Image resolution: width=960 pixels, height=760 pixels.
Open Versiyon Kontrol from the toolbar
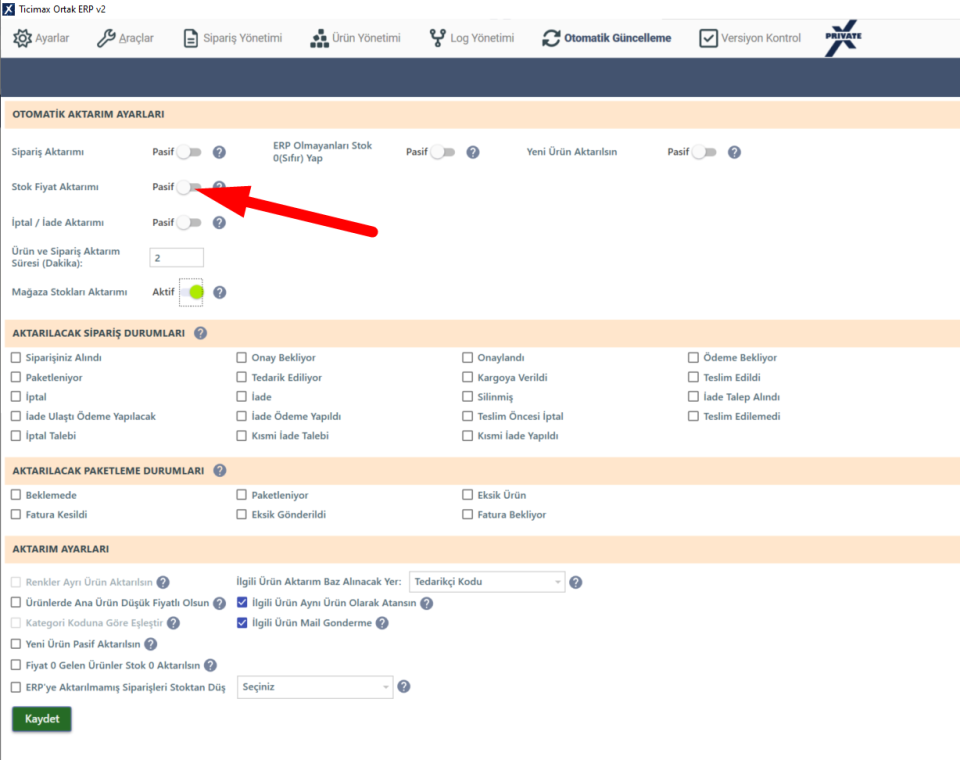750,38
